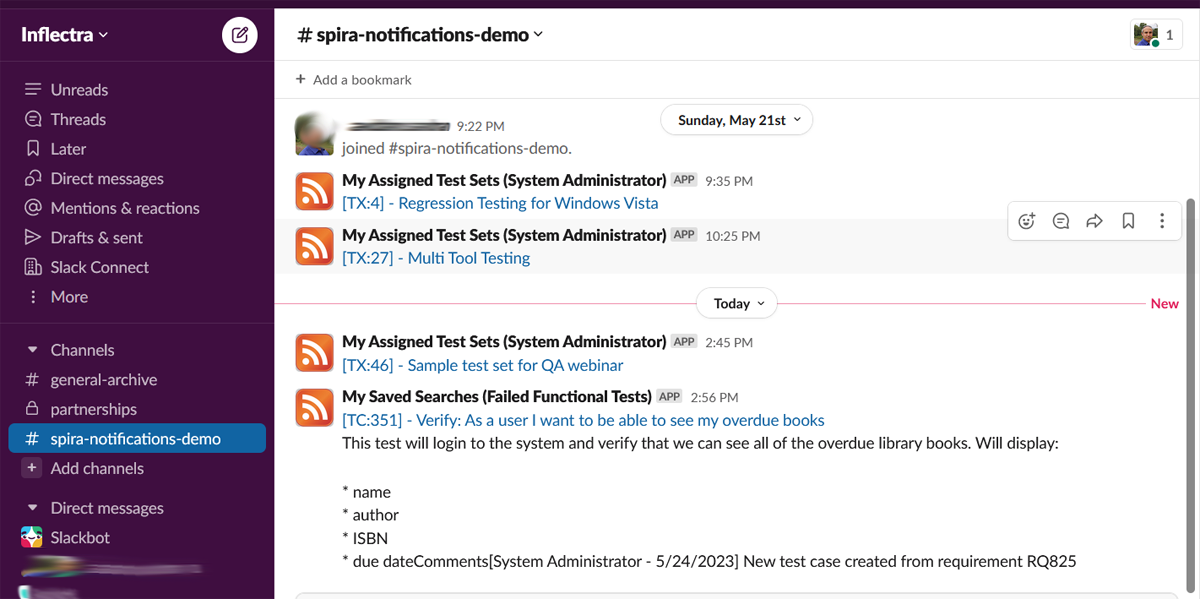Viewport: 1200px width, 599px height.
Task: Click RSS icon beside TX:46 message
Action: 314,353
